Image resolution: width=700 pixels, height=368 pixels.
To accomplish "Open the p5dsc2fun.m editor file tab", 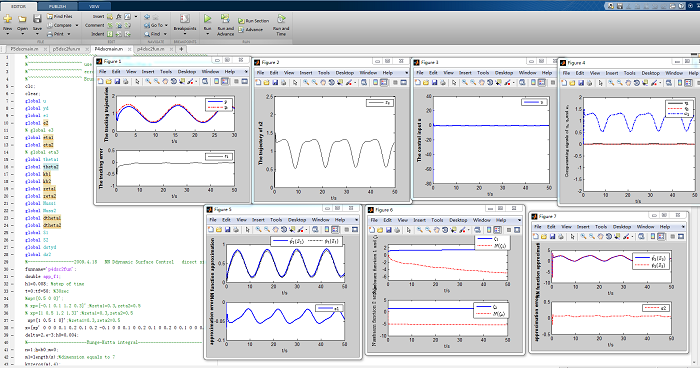I will (67, 49).
